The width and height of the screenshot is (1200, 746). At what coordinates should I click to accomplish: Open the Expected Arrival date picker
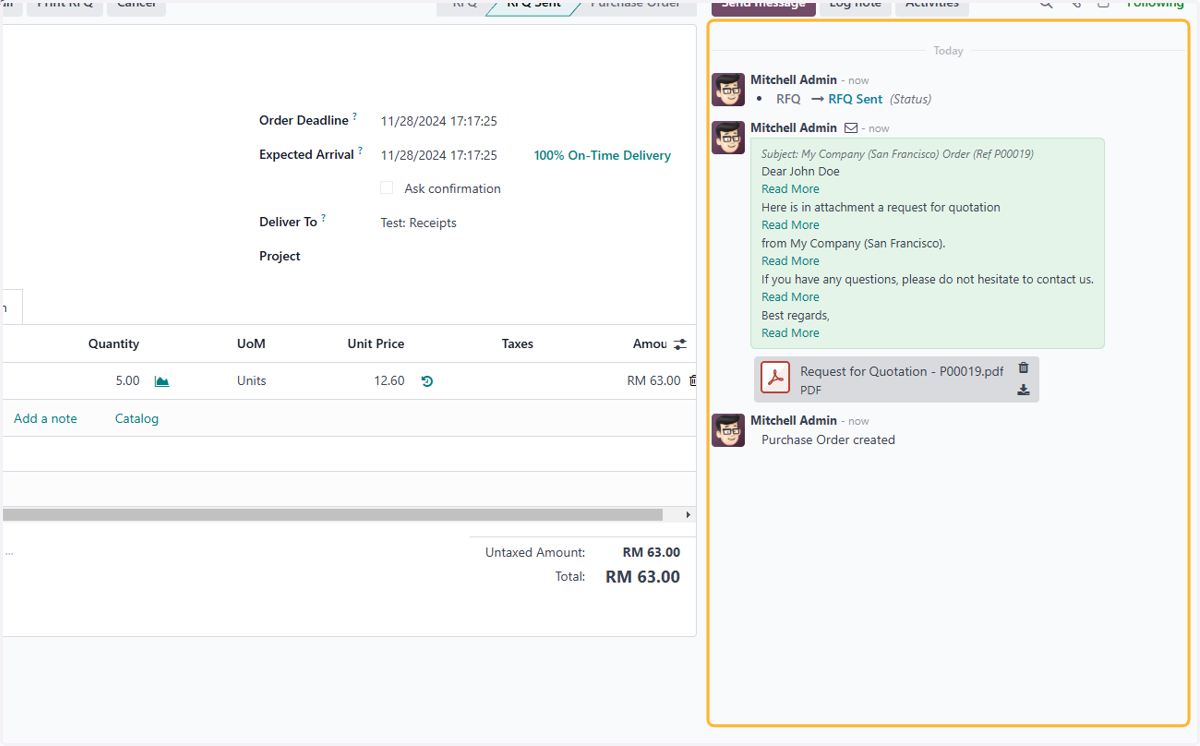coord(439,155)
